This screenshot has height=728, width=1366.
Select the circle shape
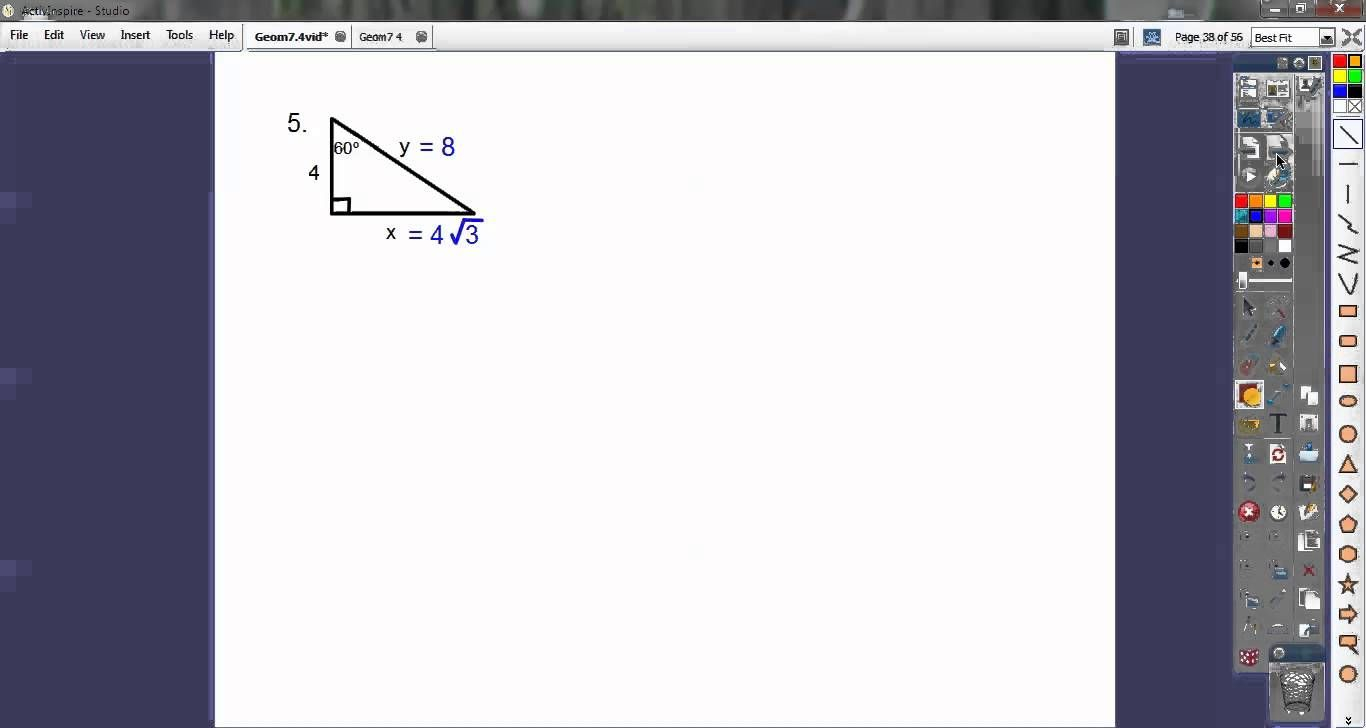[x=1348, y=434]
